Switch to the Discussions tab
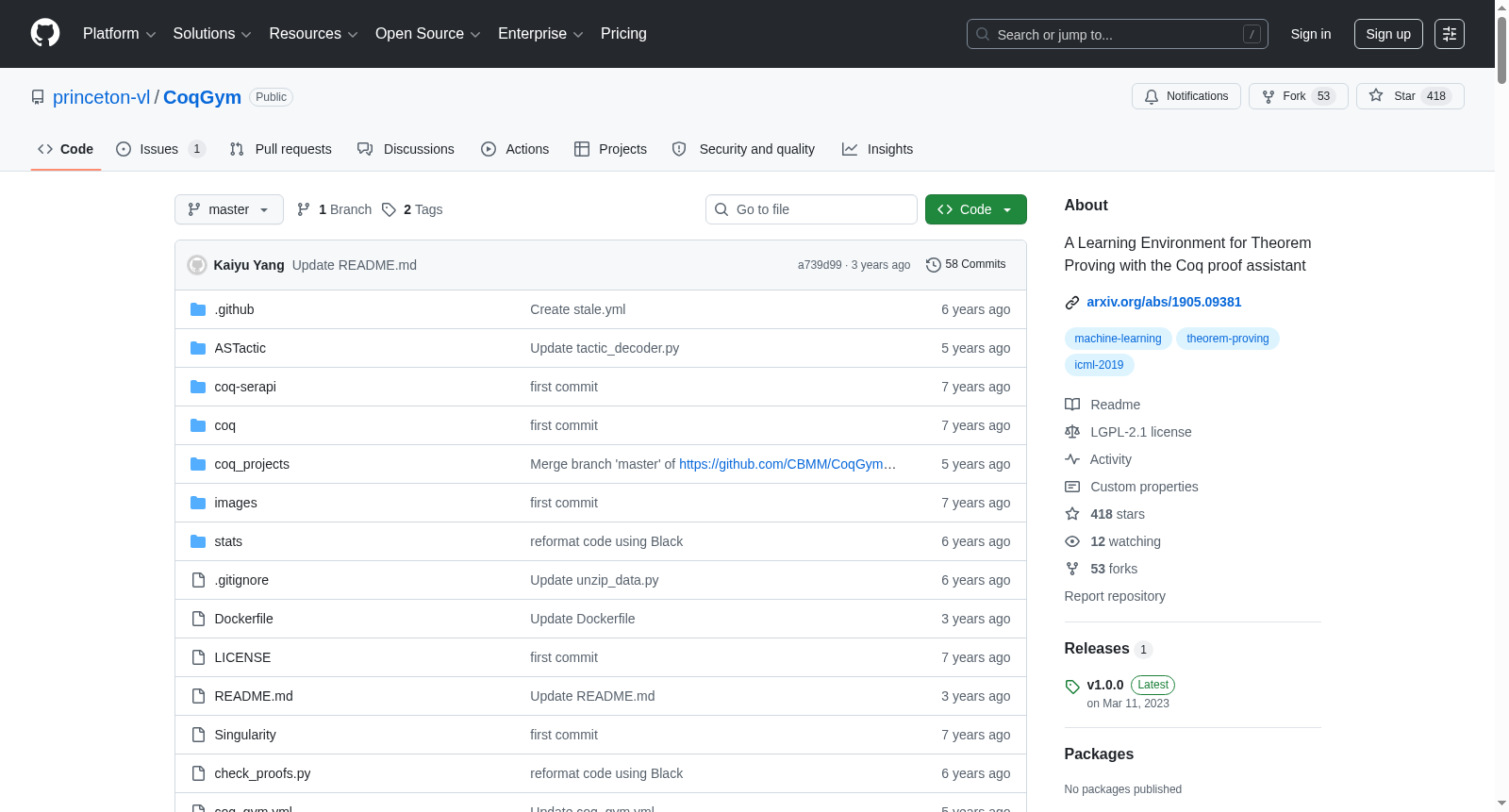This screenshot has height=812, width=1509. point(406,149)
